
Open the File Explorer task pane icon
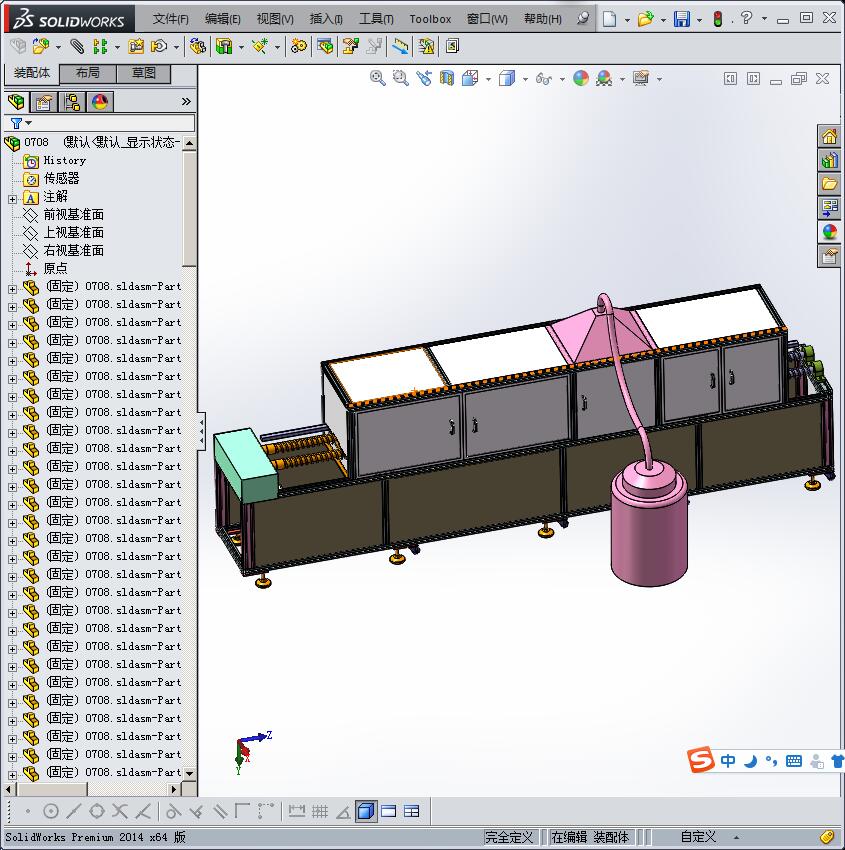tap(829, 184)
